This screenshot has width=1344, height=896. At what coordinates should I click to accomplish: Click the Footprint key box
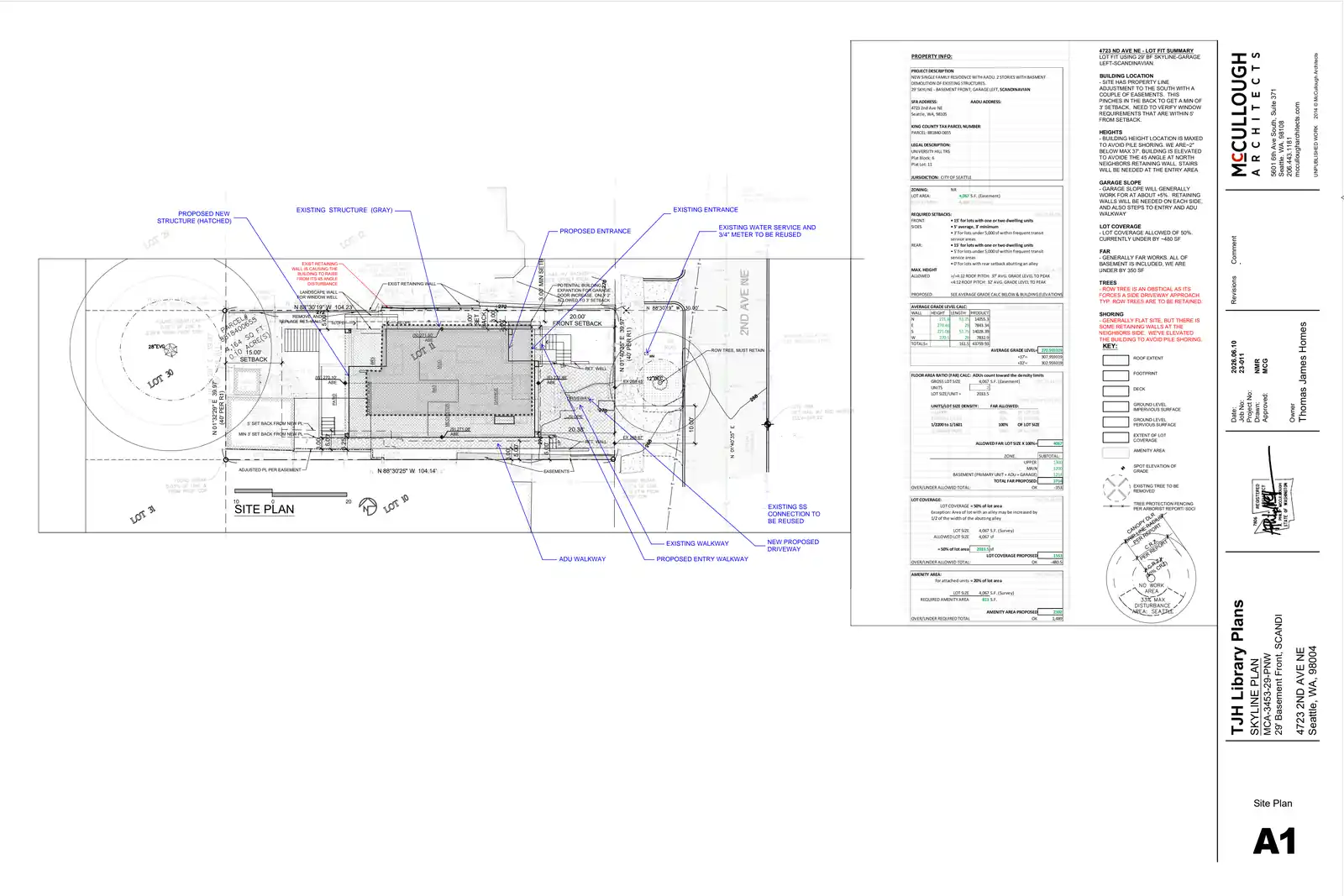(1116, 375)
